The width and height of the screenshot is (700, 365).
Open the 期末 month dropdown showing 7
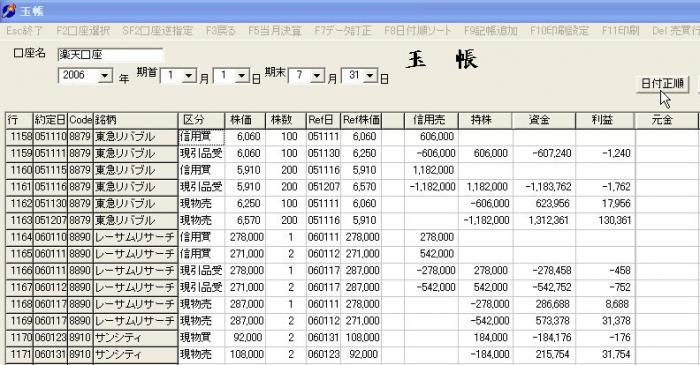coord(317,75)
